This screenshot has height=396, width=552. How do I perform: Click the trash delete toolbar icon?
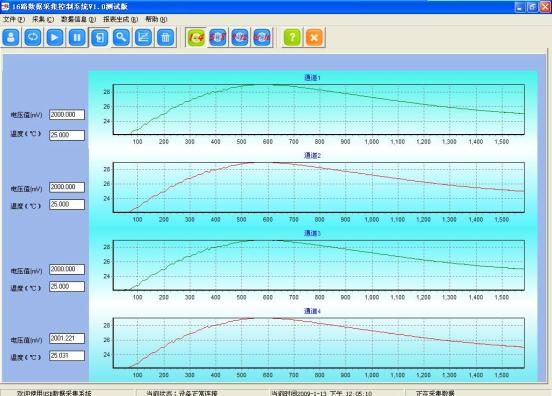[x=166, y=37]
